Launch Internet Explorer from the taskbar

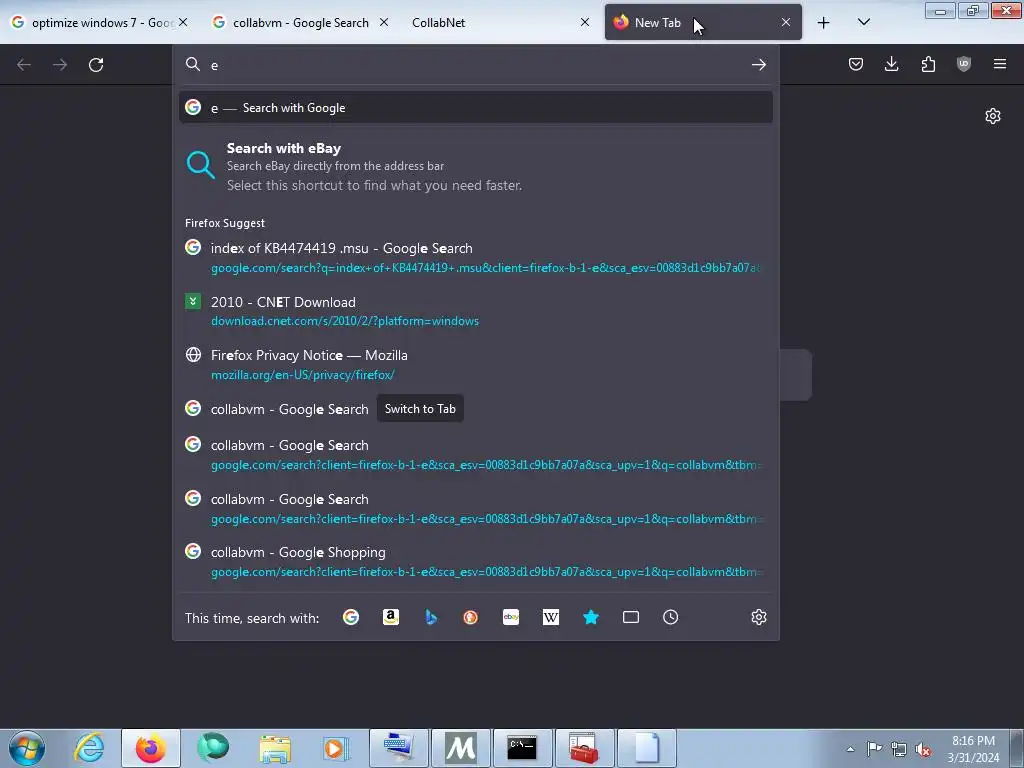(x=89, y=748)
